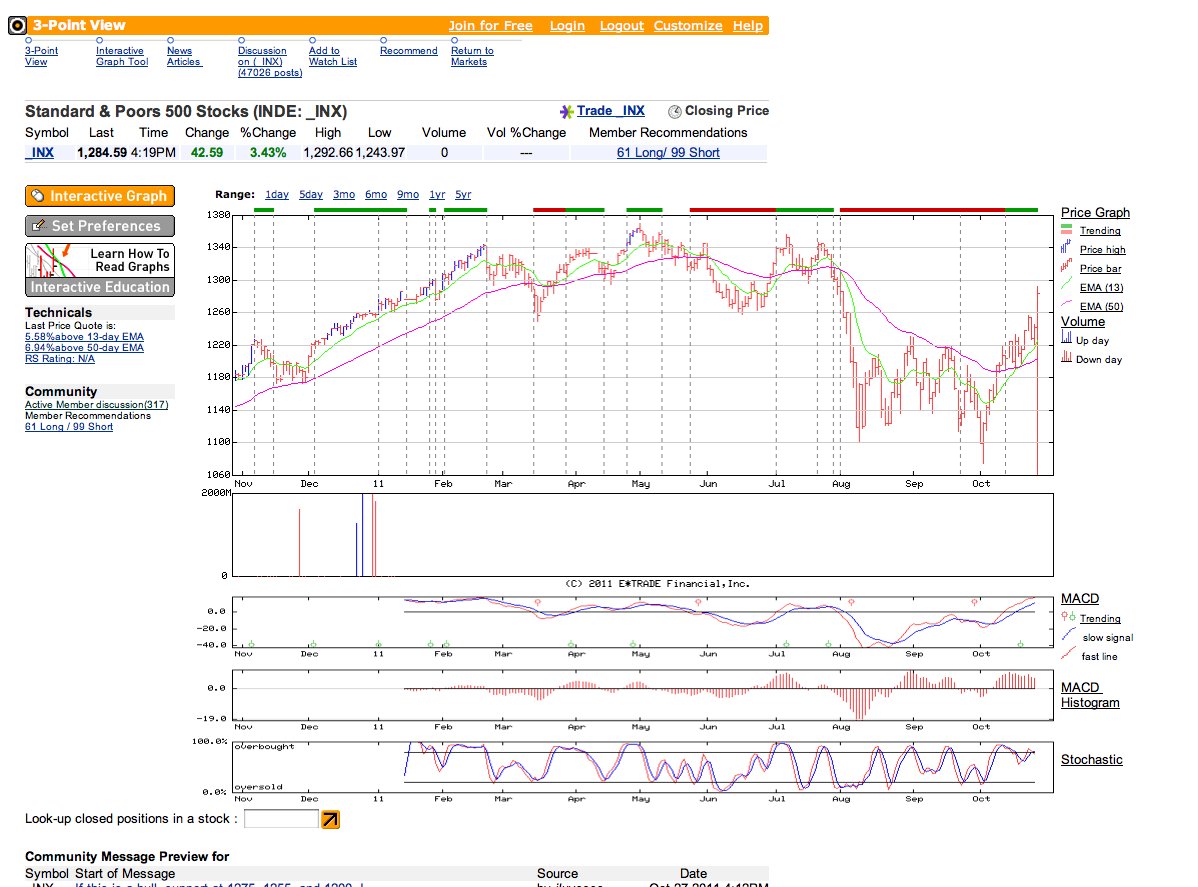Click the 3-Point View logo icon
Screen dimensions: 1198x887
click(17, 25)
